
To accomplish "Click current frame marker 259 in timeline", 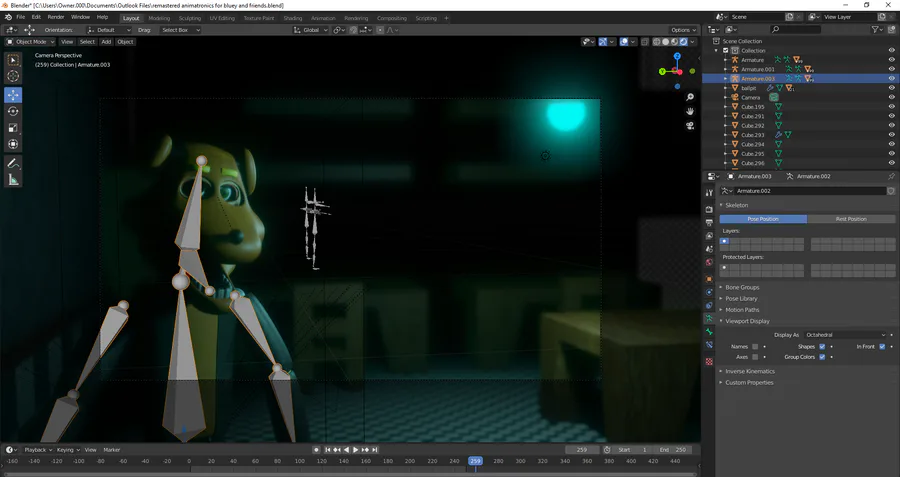I will [475, 461].
